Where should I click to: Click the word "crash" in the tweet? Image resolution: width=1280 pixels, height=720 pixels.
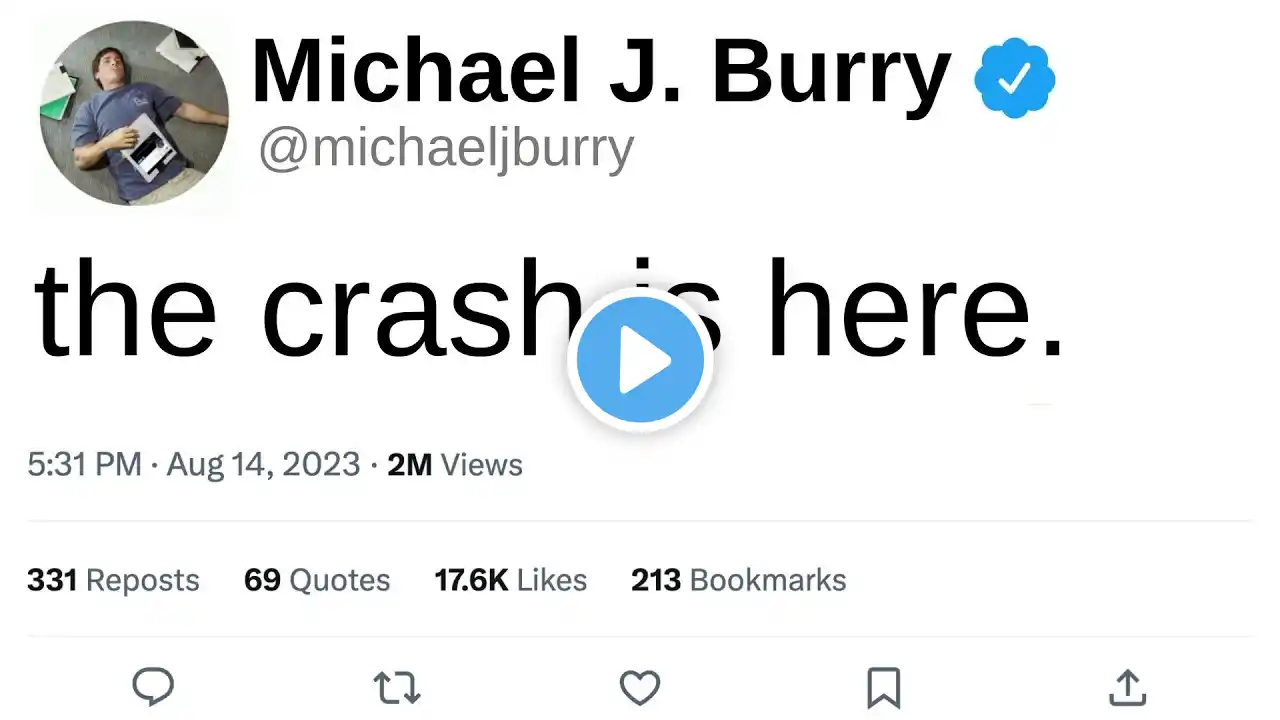click(420, 309)
